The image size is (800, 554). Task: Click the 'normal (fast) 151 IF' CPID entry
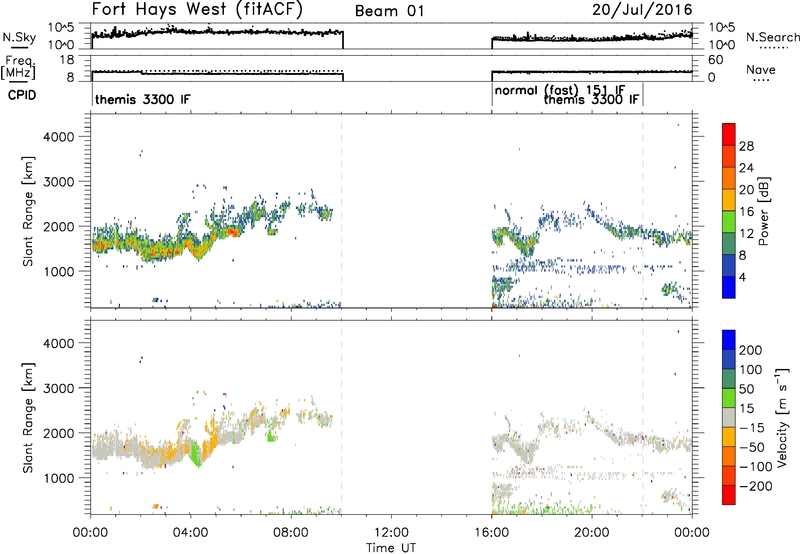[x=560, y=90]
